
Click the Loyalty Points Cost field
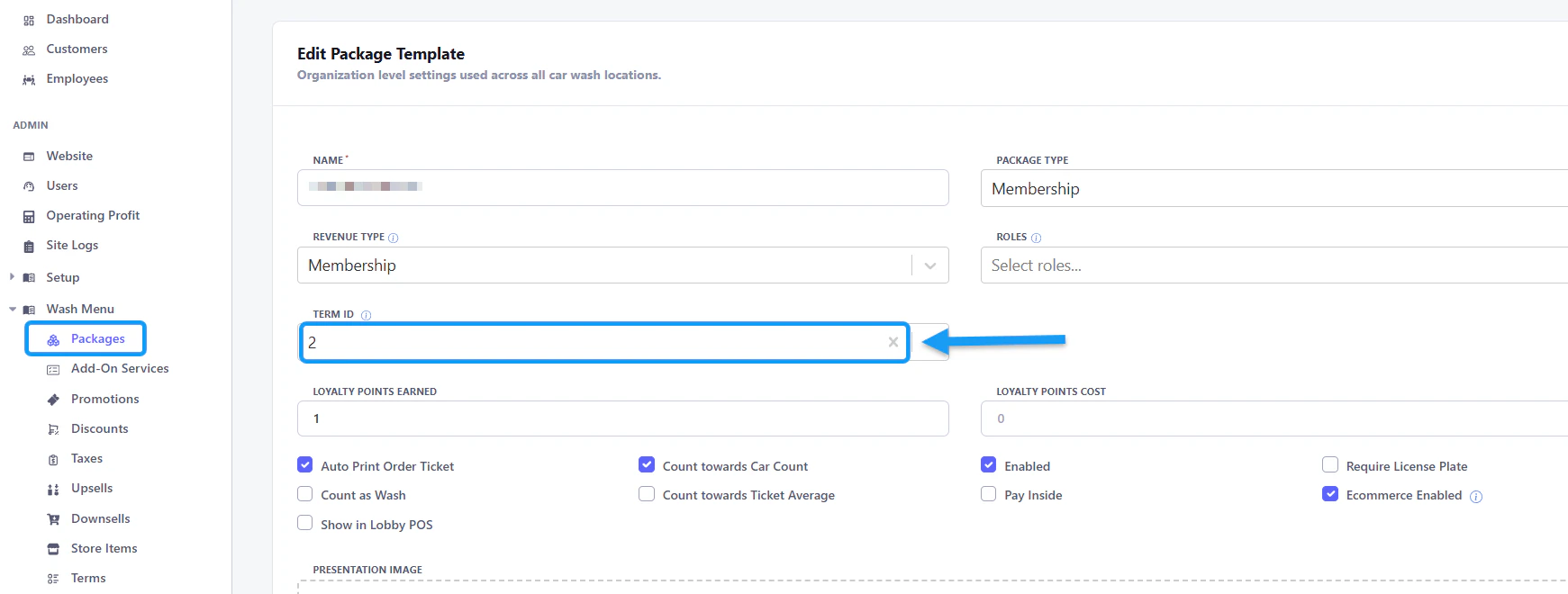[1273, 418]
